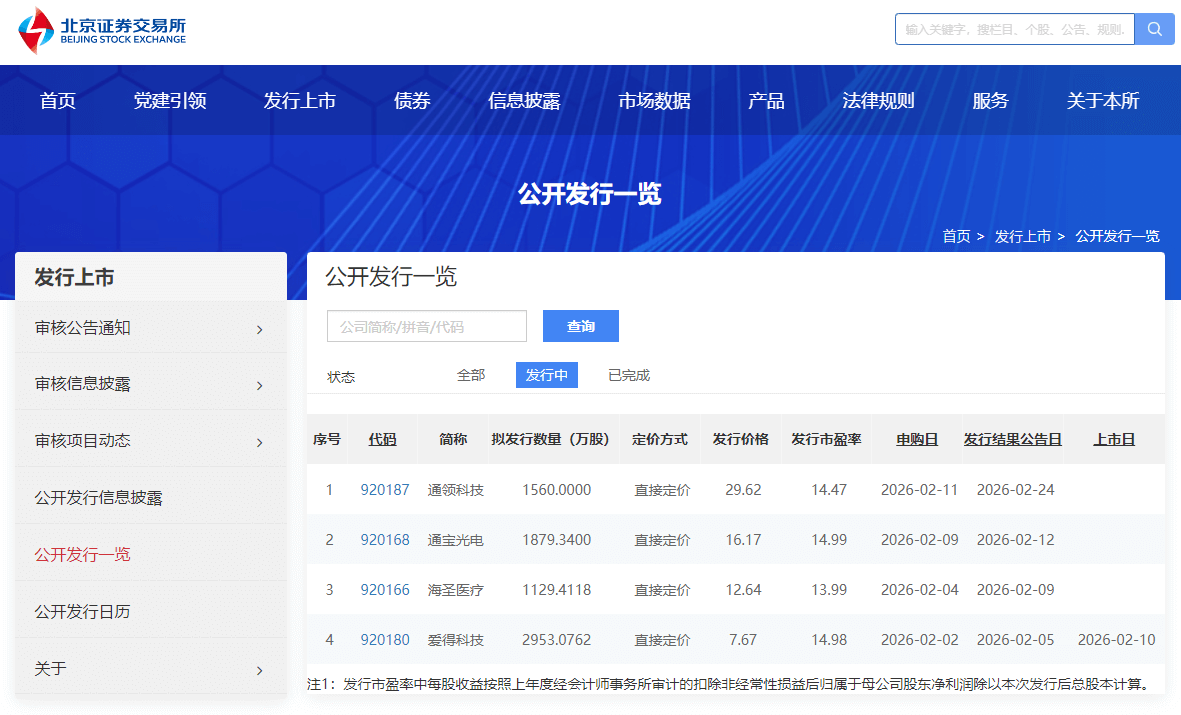The height and width of the screenshot is (715, 1181).
Task: Sort table by 申购日 column header
Action: [916, 440]
